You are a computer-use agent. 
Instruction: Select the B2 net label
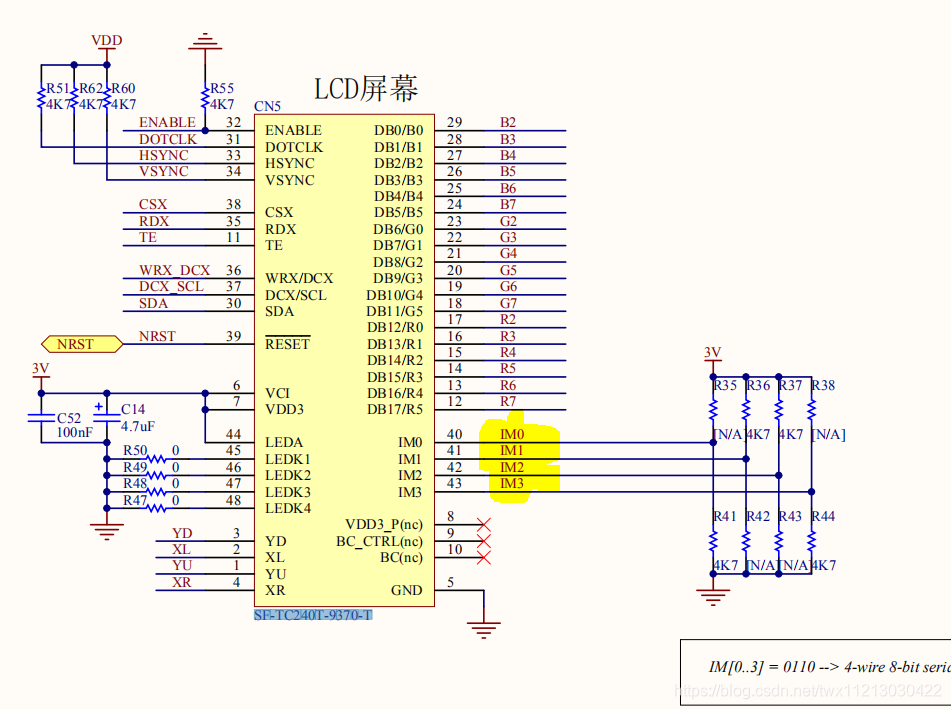coord(508,122)
